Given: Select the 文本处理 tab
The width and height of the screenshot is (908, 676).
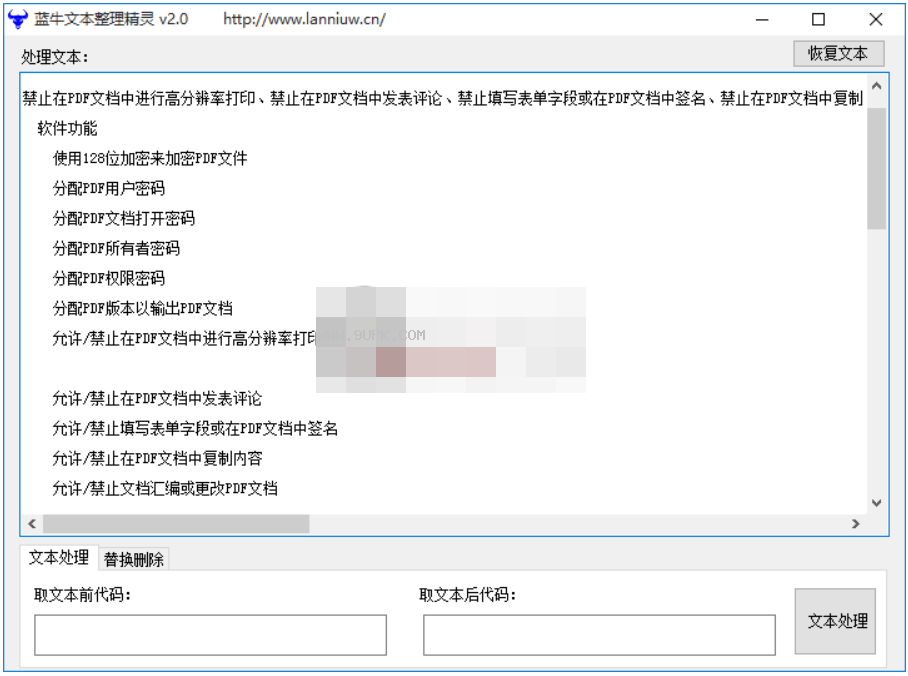Looking at the screenshot, I should pos(59,557).
